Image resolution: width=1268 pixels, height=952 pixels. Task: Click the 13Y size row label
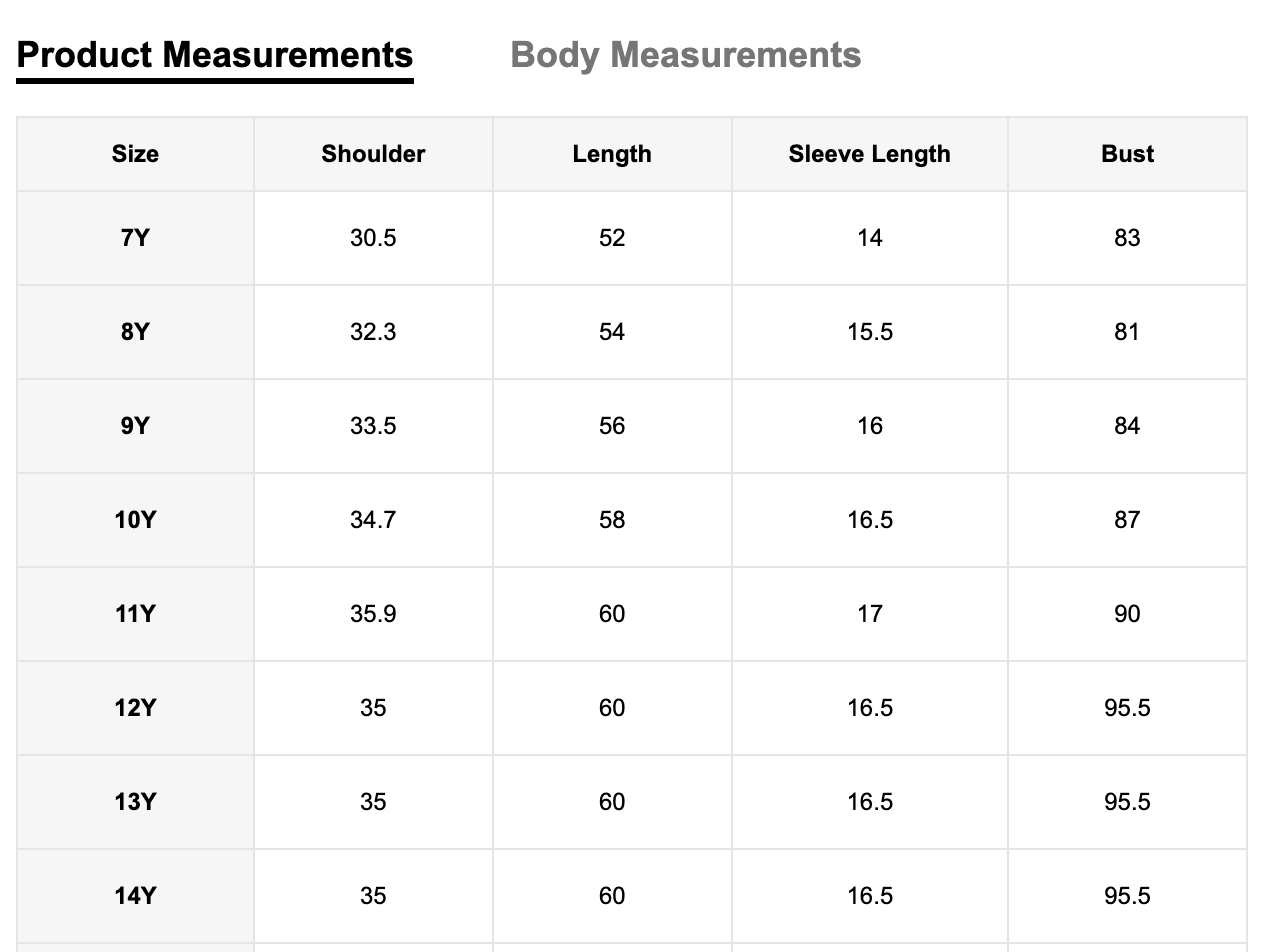click(x=135, y=802)
